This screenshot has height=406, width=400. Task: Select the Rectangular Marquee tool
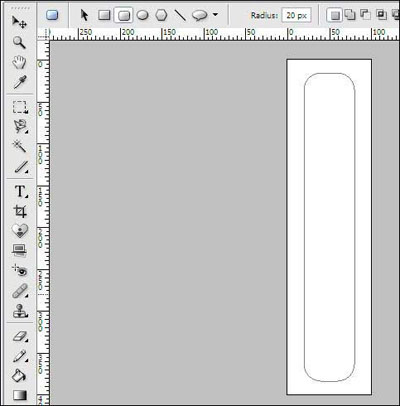[x=20, y=107]
